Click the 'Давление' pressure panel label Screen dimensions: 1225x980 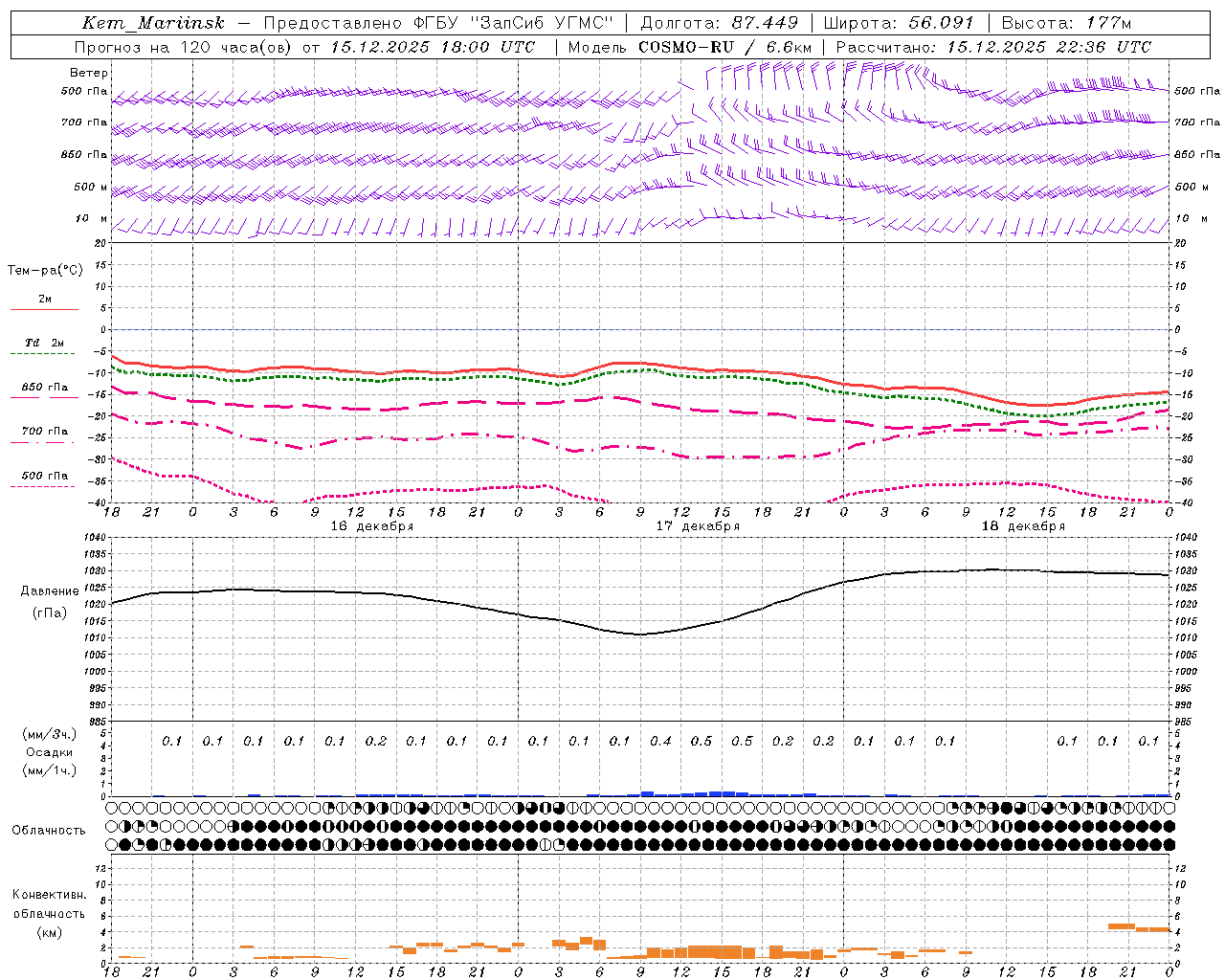(x=50, y=591)
